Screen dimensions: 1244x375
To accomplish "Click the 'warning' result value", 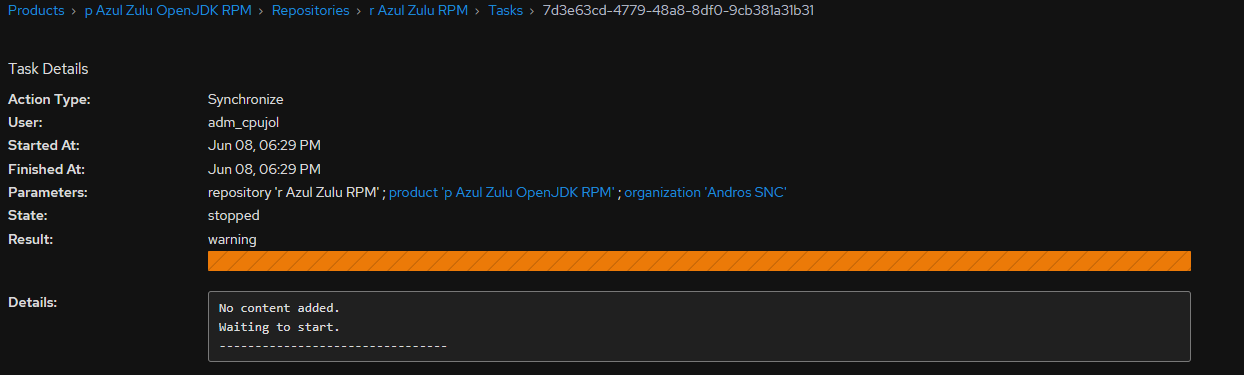I will [x=232, y=239].
